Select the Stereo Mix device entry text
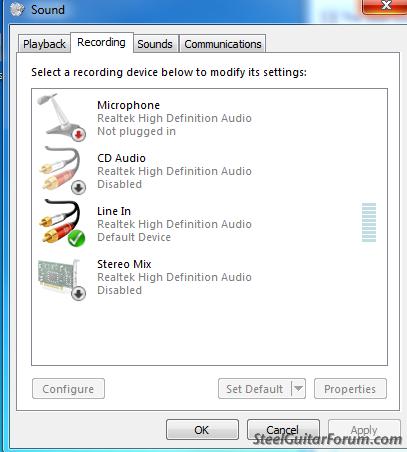 pos(174,277)
